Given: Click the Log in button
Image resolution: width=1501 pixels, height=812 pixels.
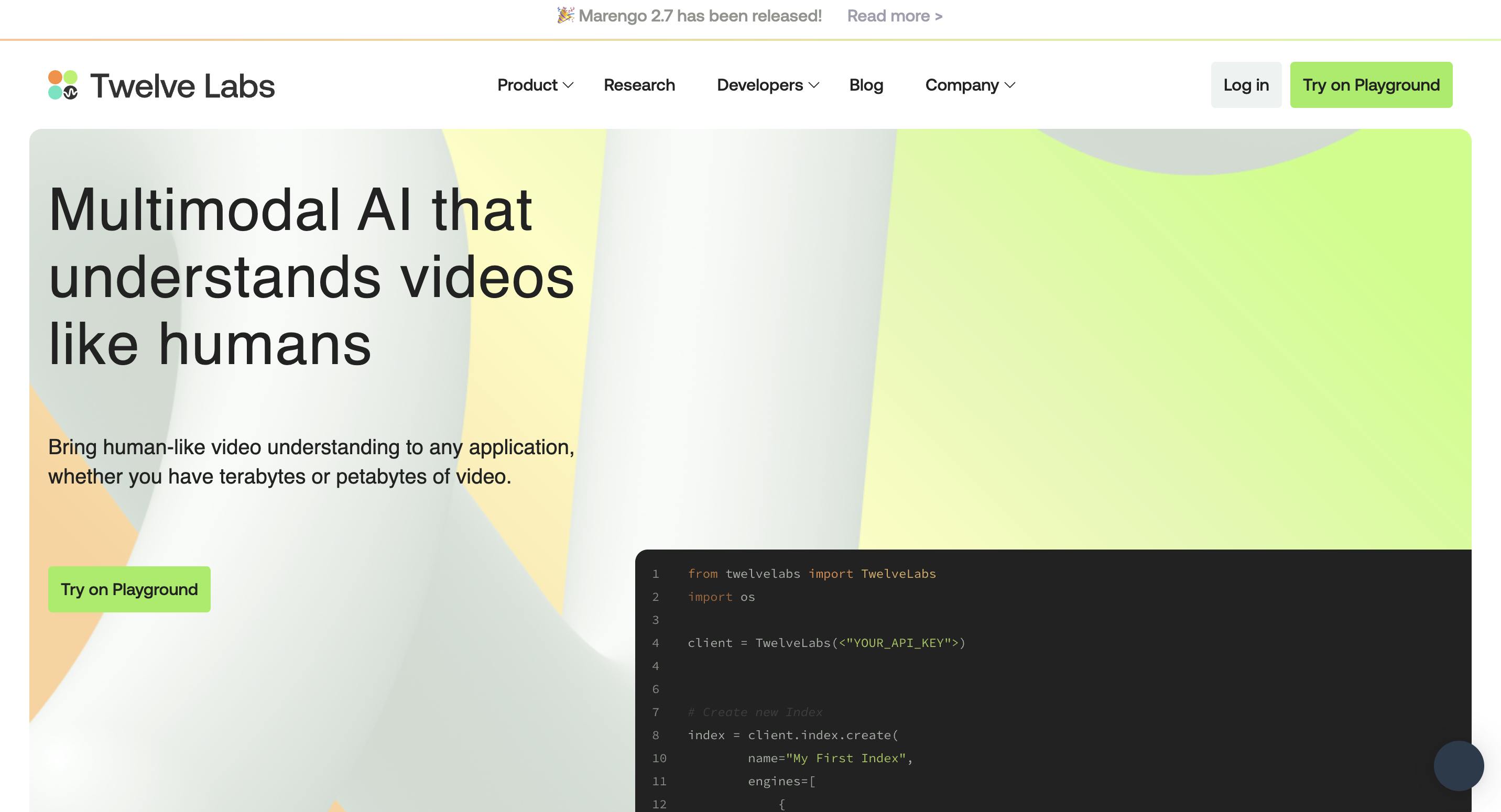Looking at the screenshot, I should pos(1246,85).
